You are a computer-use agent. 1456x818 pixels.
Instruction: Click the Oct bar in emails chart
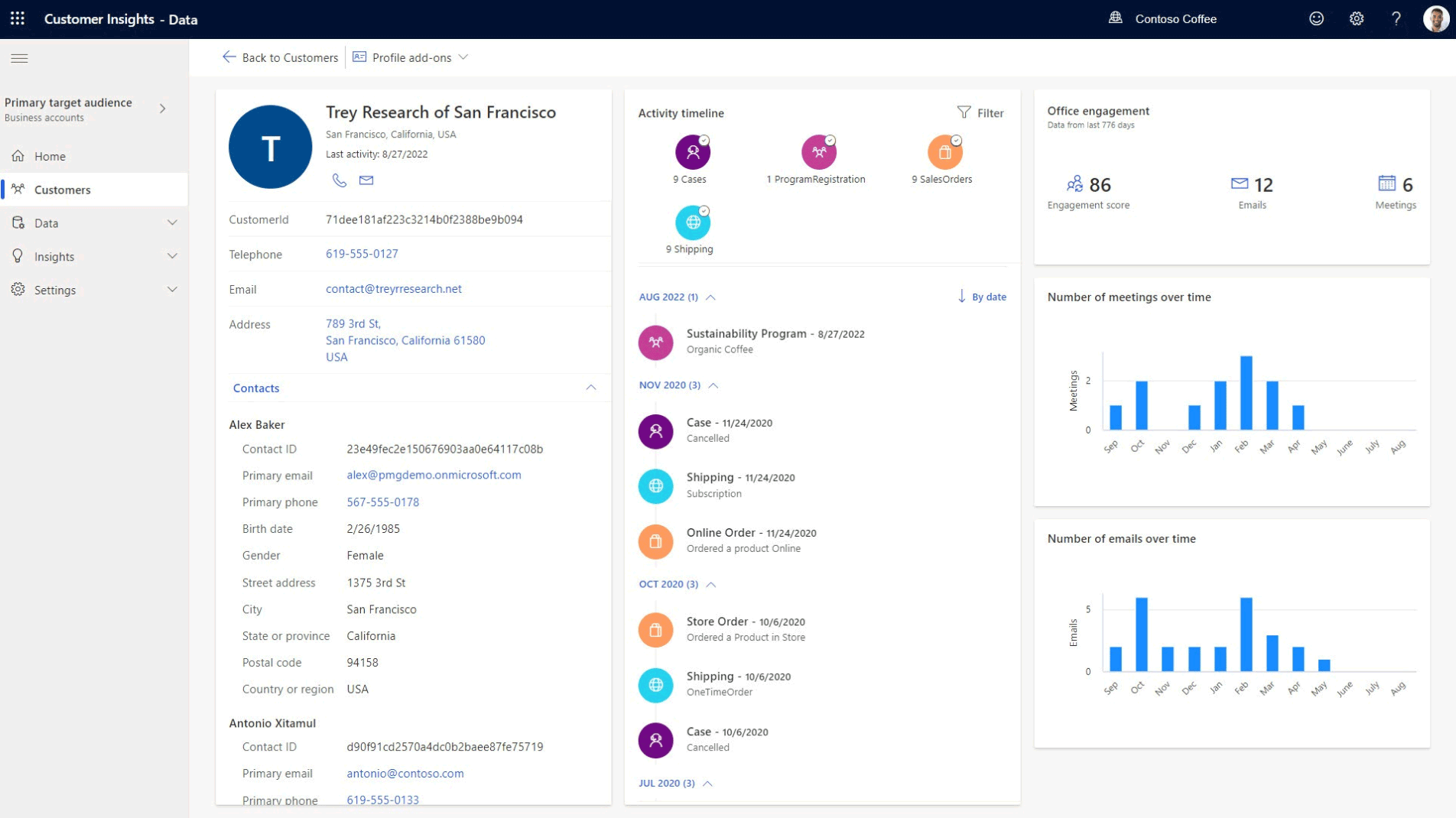[1142, 635]
